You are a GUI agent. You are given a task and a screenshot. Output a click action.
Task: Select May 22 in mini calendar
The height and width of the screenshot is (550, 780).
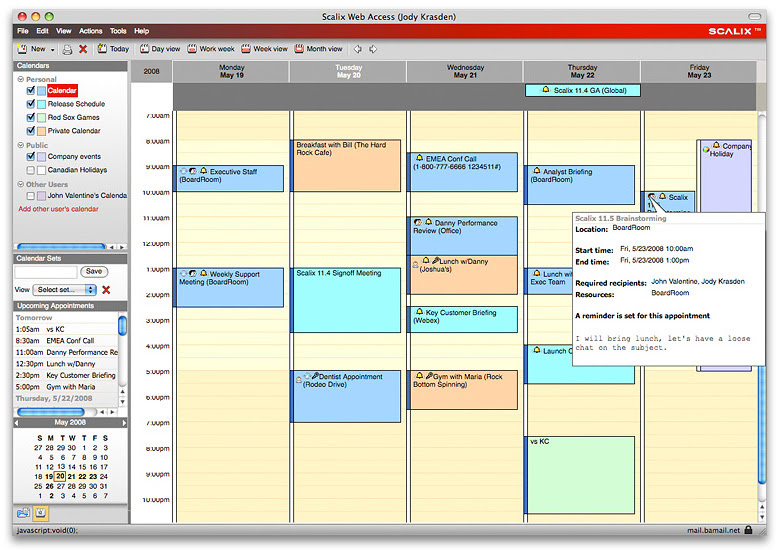(83, 476)
